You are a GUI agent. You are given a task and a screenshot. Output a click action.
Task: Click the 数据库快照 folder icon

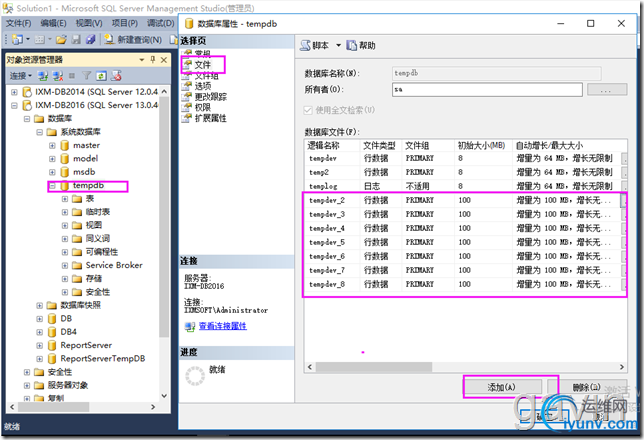(52, 305)
